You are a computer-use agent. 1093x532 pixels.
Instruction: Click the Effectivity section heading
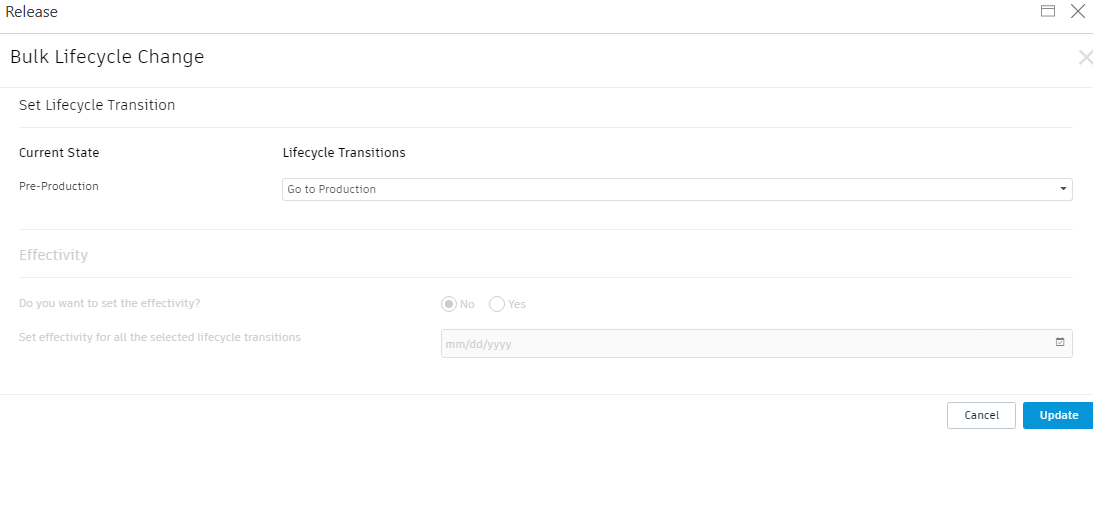coord(53,255)
